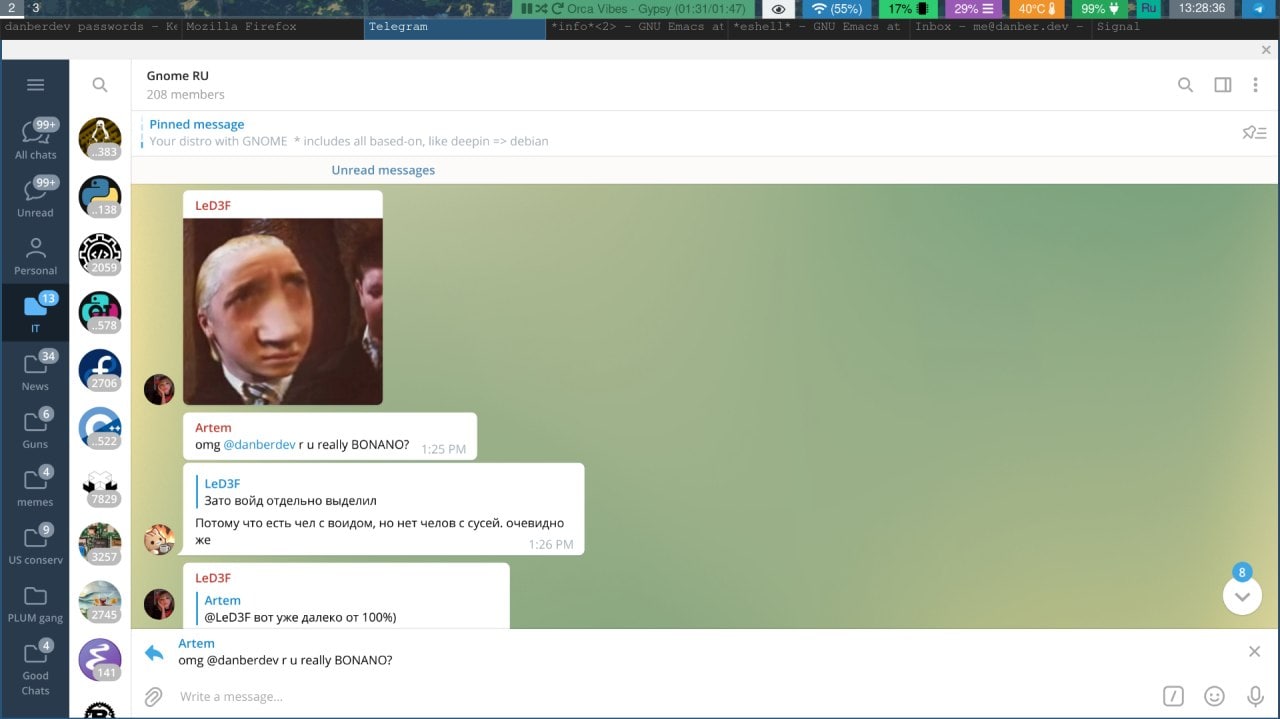
Task: Select the All chats folder
Action: (35, 139)
